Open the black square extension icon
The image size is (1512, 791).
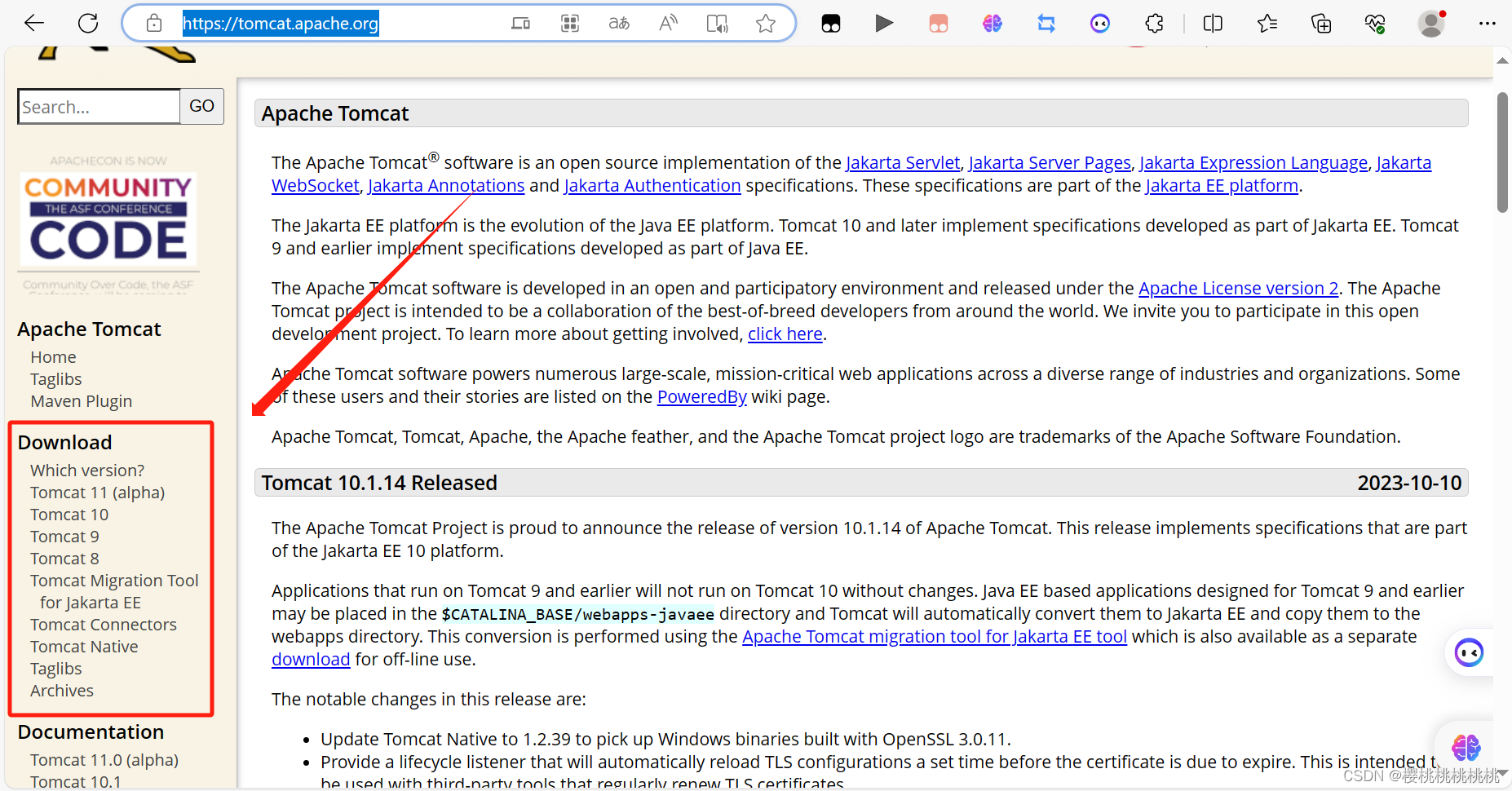[x=831, y=24]
